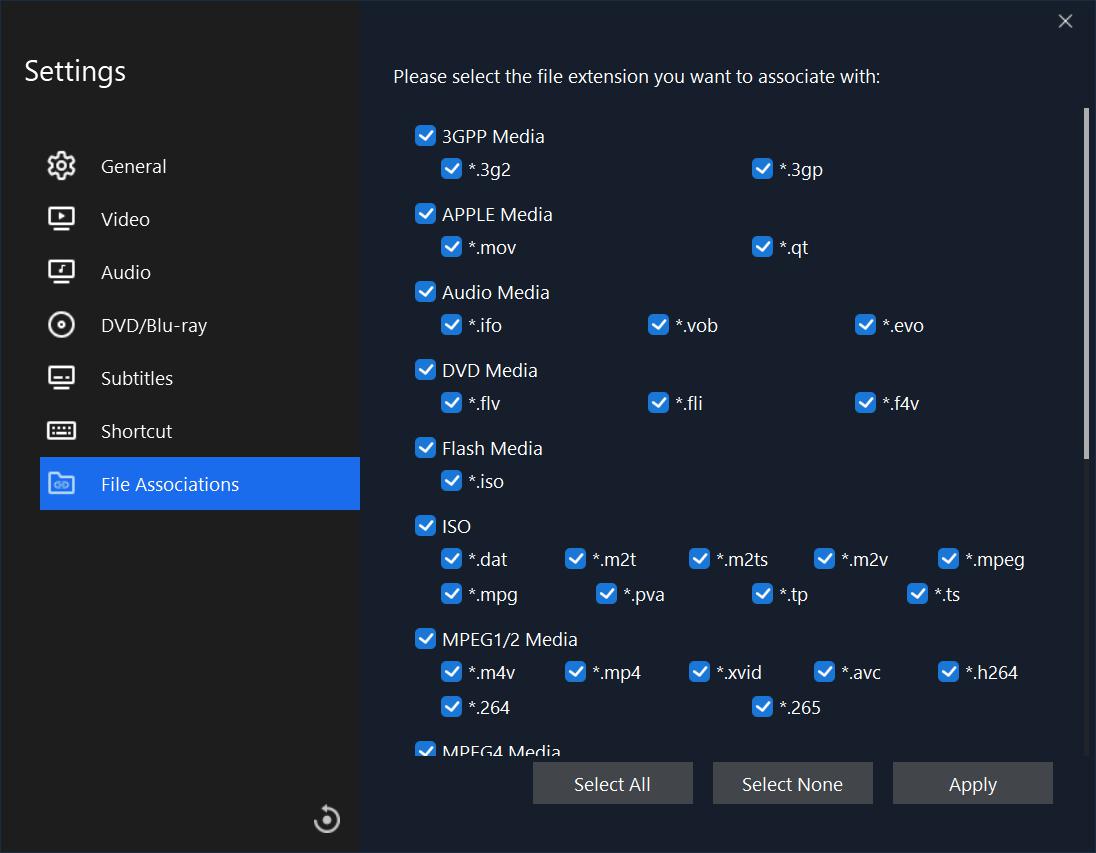Toggle the *.mpeg checkbox under ISO
The height and width of the screenshot is (853, 1096).
point(948,559)
